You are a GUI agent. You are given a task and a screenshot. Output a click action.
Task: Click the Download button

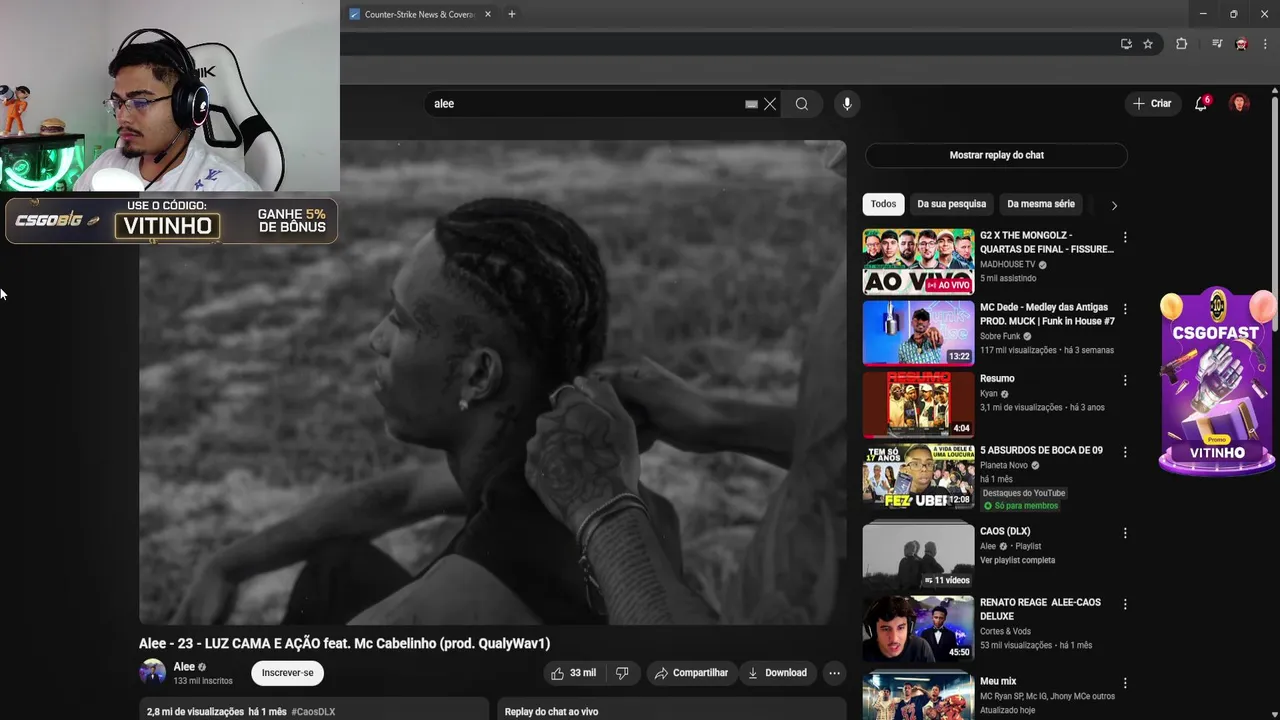click(x=777, y=673)
